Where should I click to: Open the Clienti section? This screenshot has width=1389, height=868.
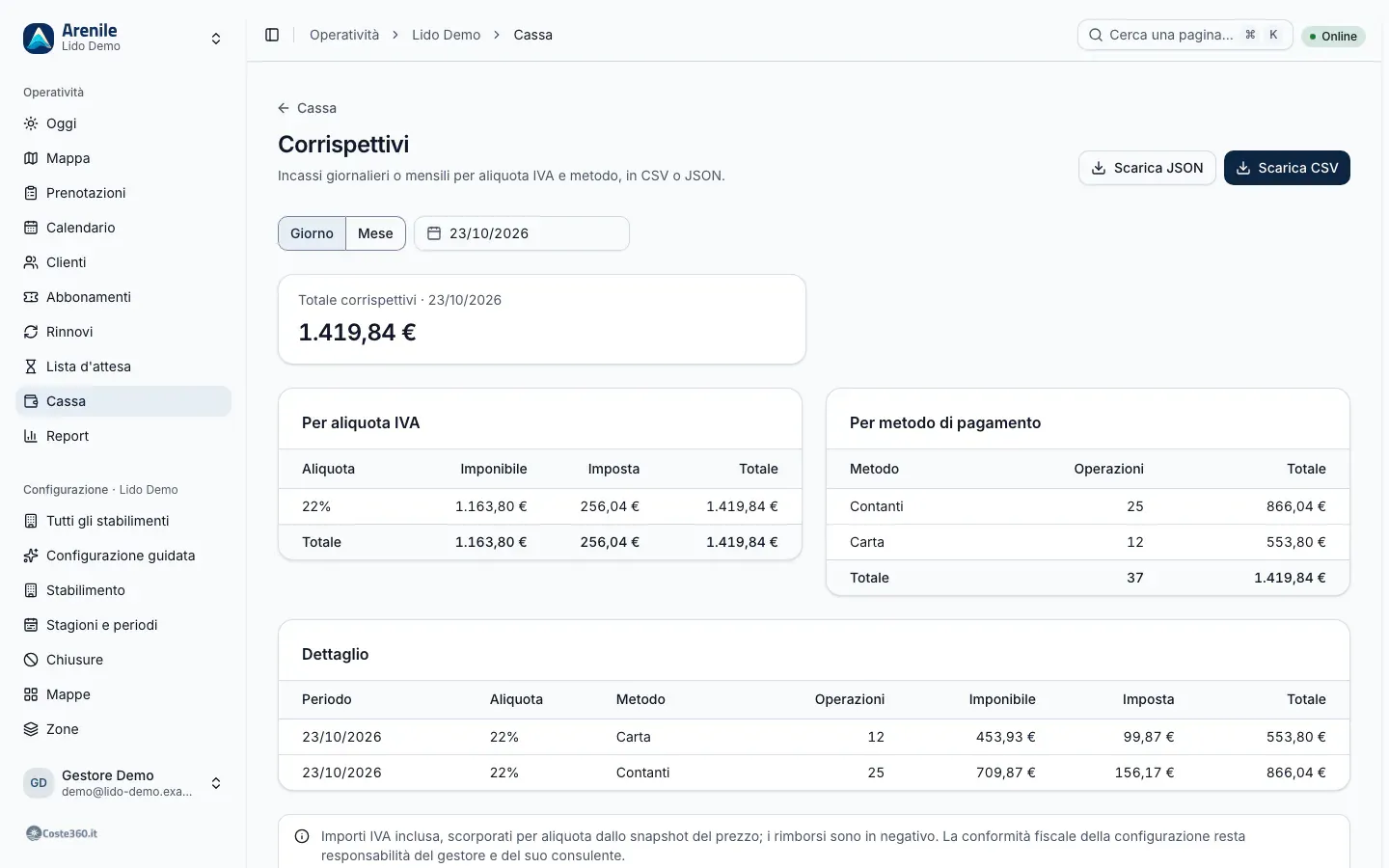[x=123, y=262]
